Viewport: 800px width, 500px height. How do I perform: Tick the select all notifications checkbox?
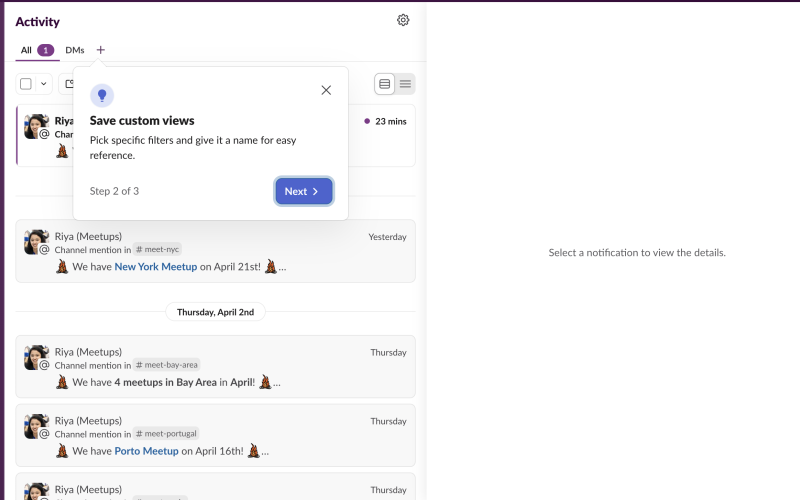click(26, 84)
